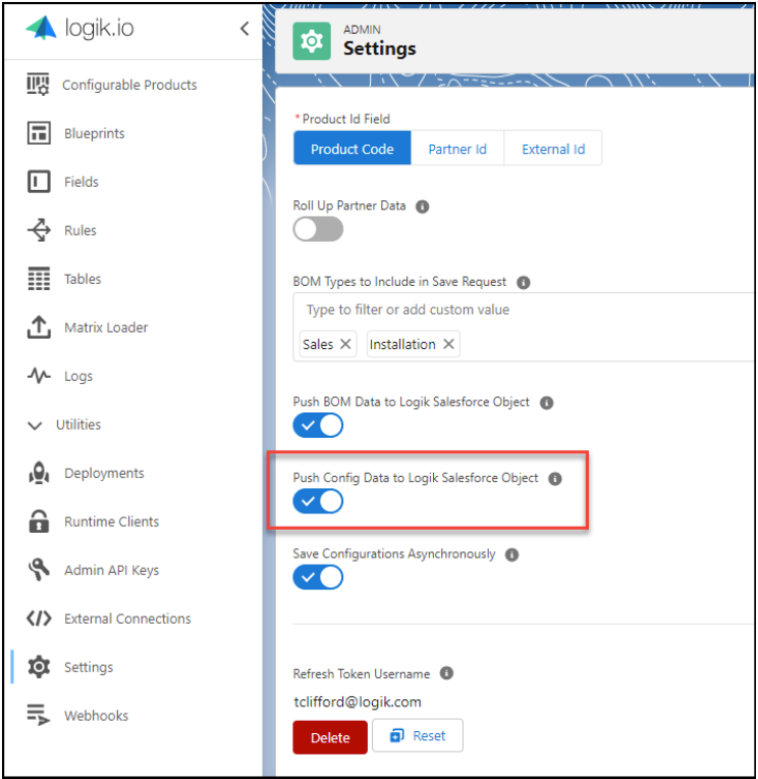The width and height of the screenshot is (758, 779).
Task: Open the Webhooks page
Action: point(96,715)
